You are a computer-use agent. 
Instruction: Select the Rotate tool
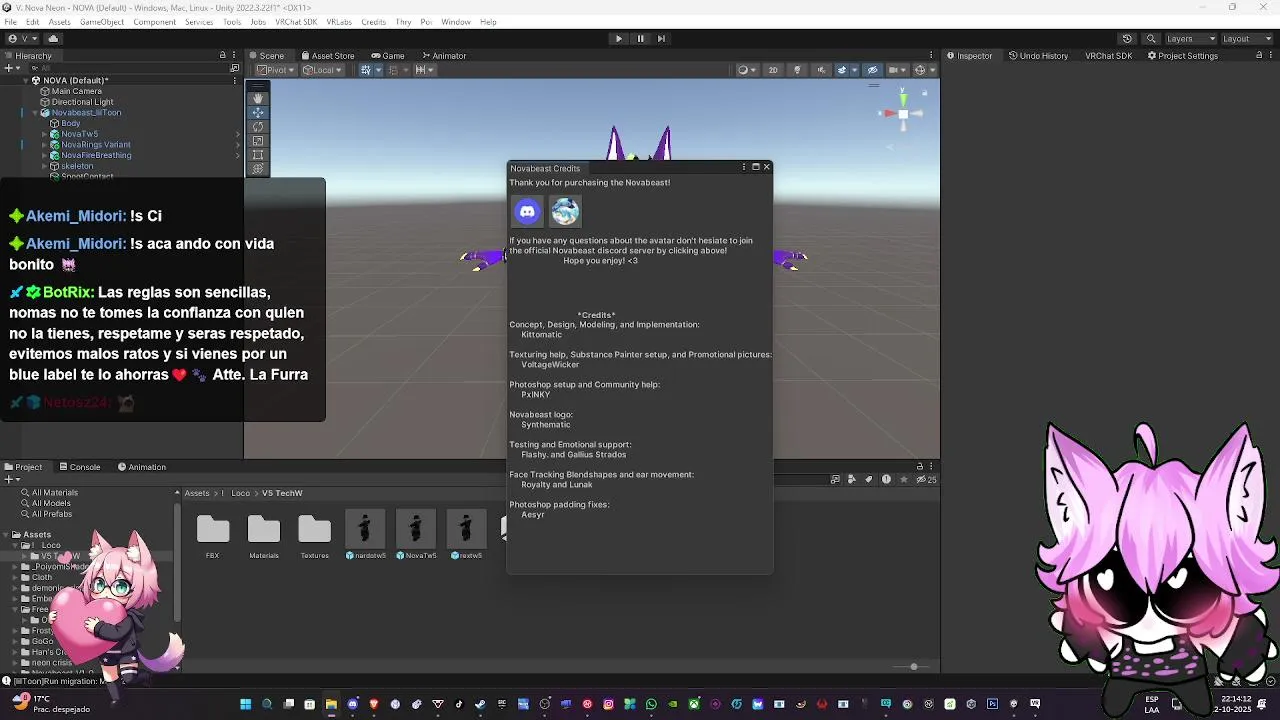click(x=258, y=126)
